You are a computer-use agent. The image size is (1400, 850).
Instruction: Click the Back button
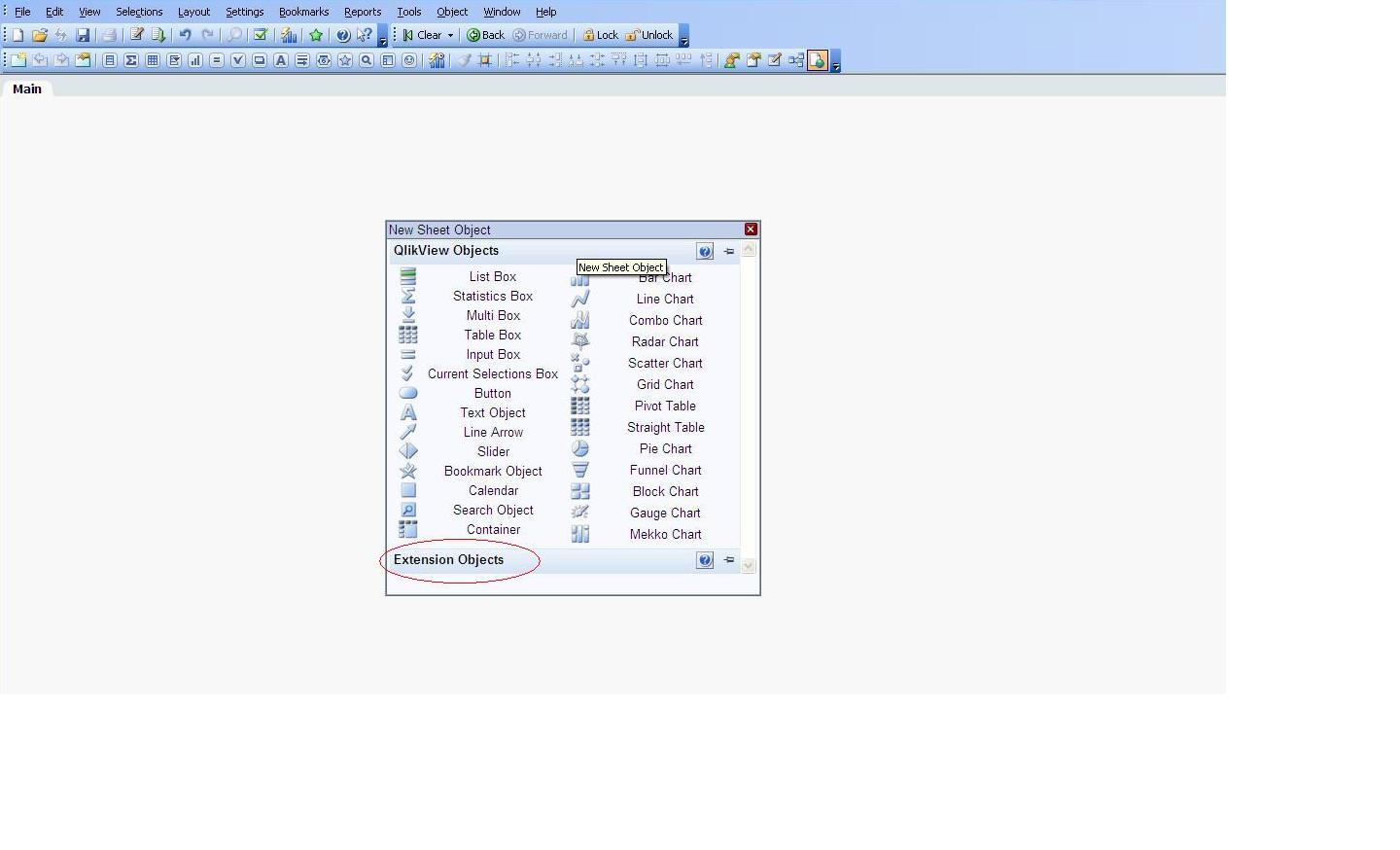(486, 35)
